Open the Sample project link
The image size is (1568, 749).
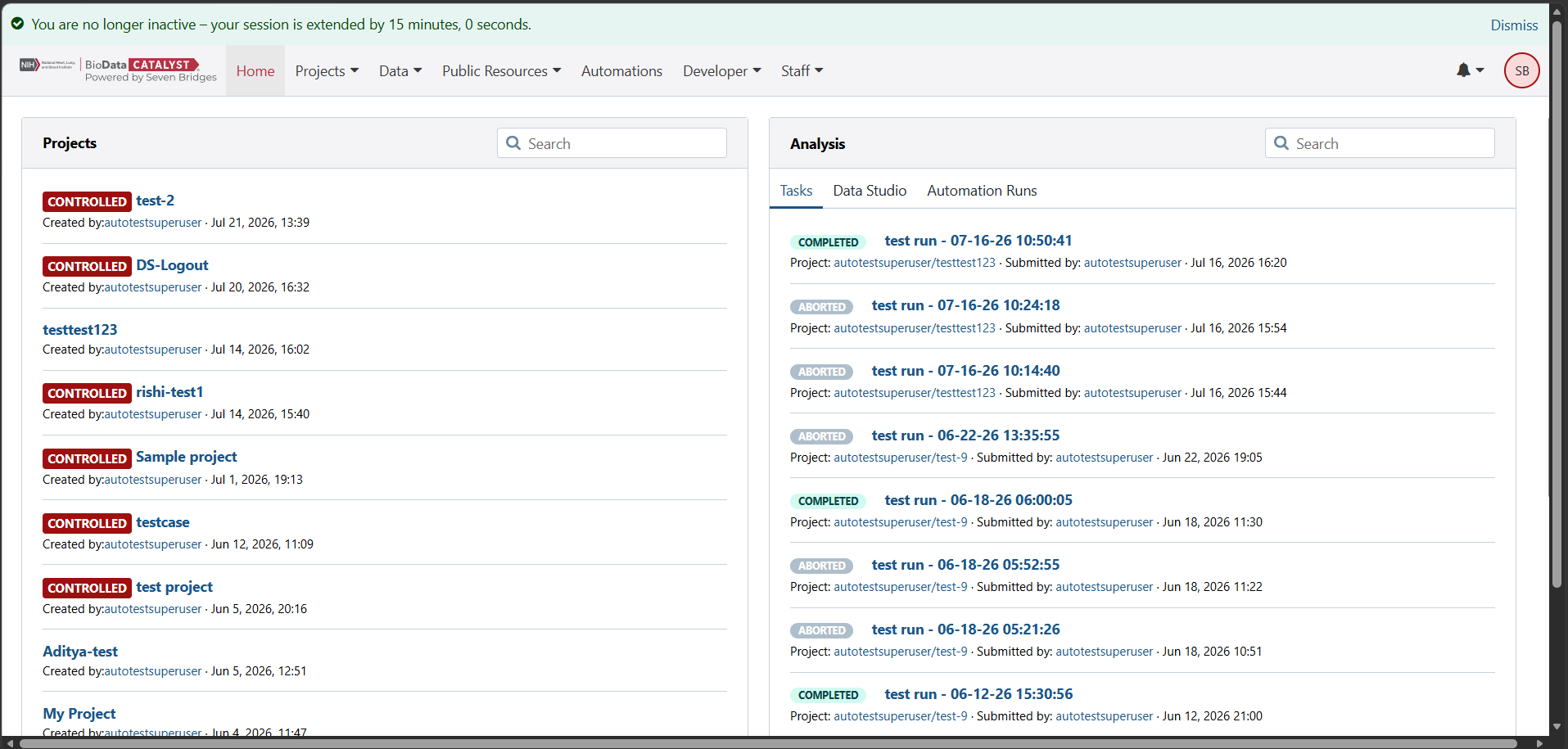point(186,457)
